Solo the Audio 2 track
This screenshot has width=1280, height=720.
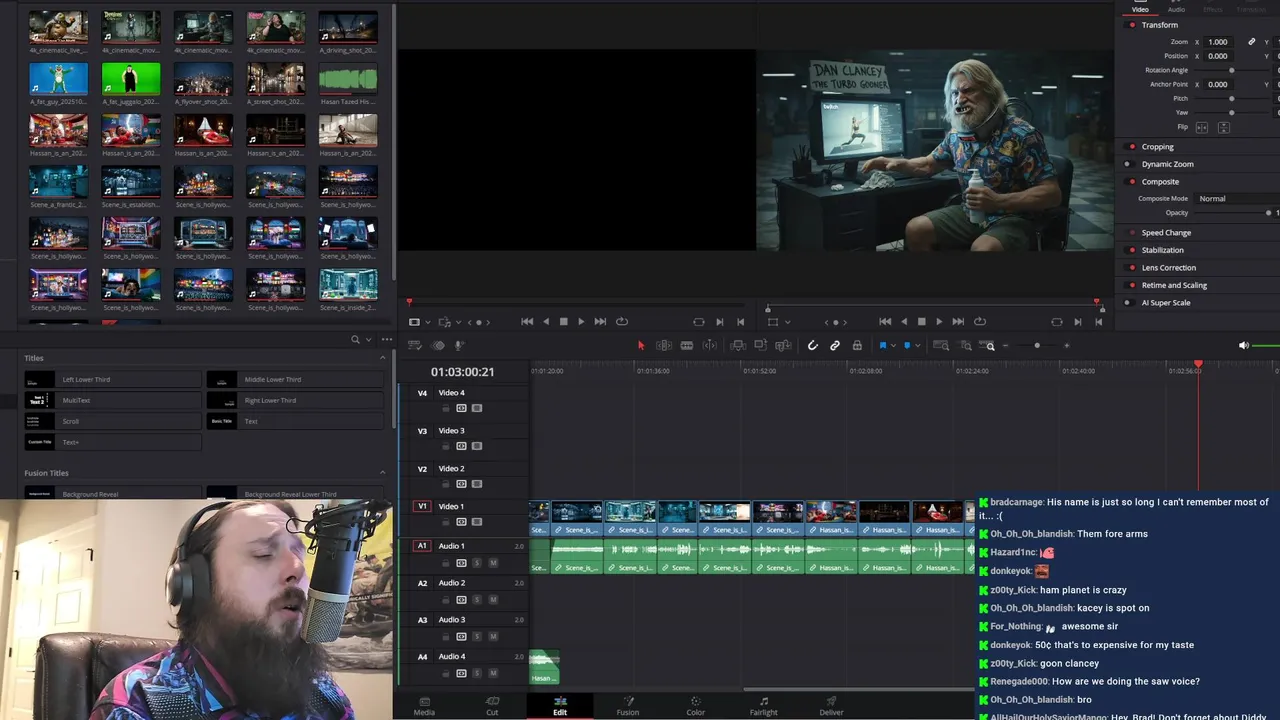click(x=477, y=600)
